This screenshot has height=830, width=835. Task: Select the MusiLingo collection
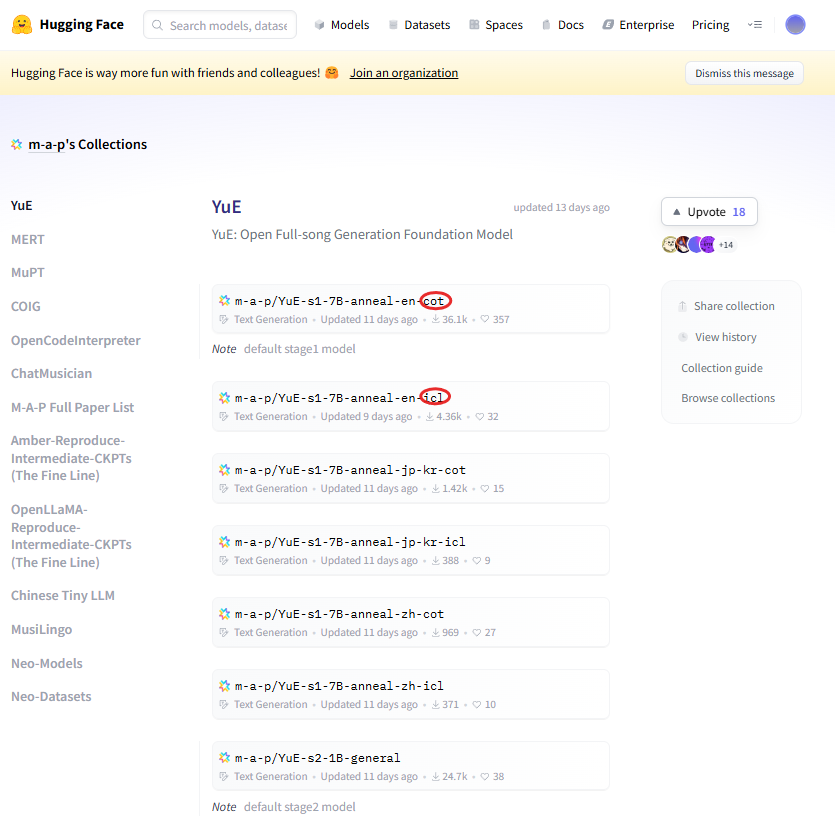click(42, 629)
